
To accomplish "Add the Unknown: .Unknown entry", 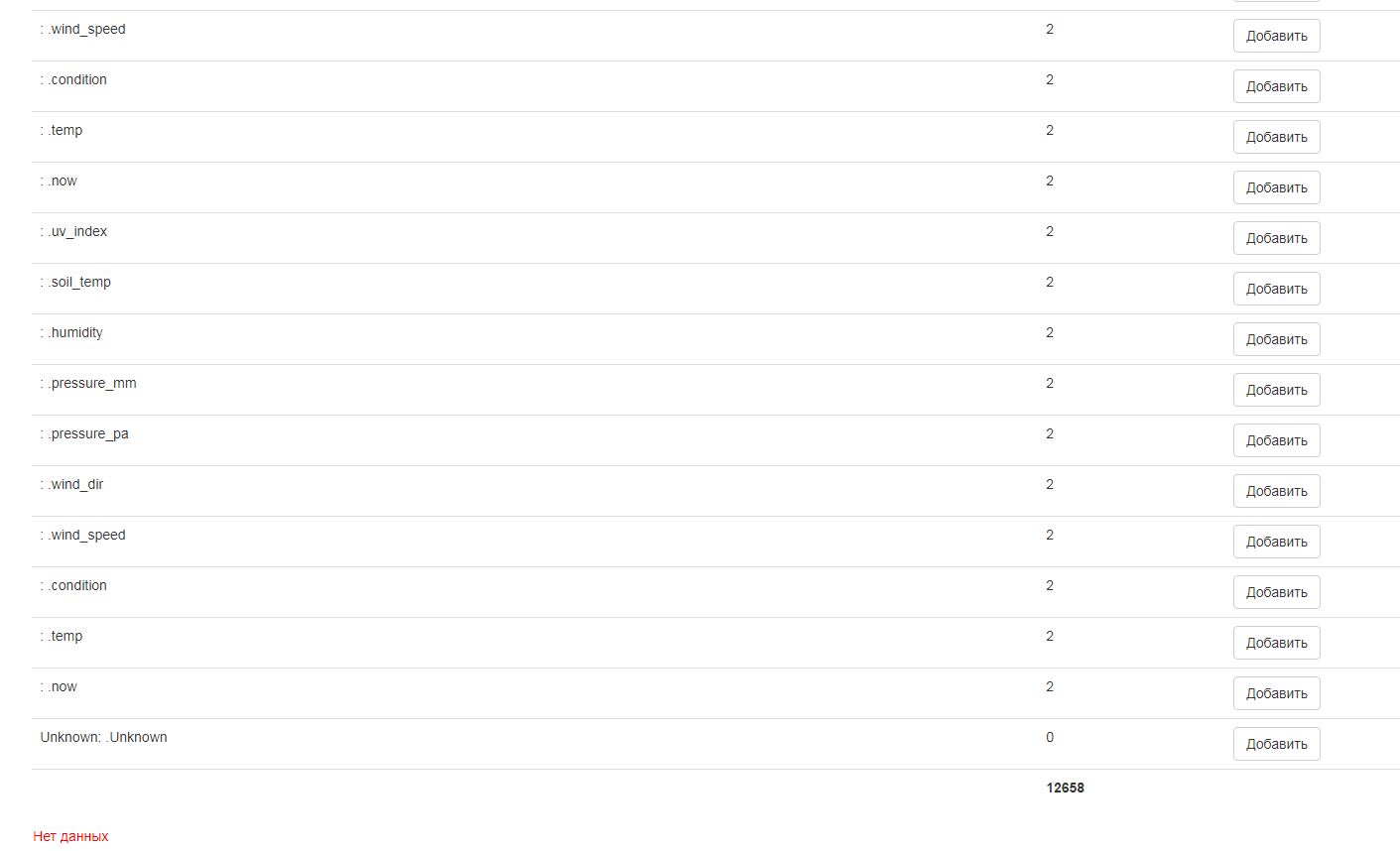I will click(x=1276, y=744).
